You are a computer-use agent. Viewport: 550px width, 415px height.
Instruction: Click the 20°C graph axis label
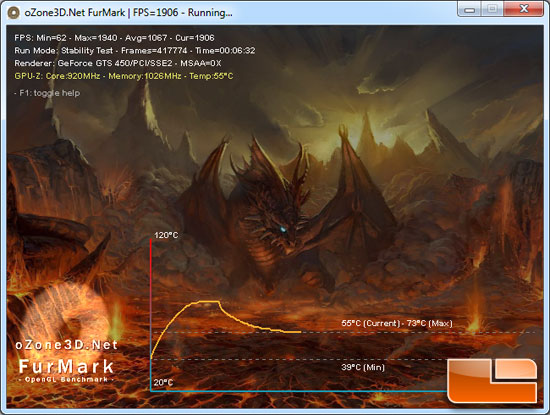tap(163, 382)
